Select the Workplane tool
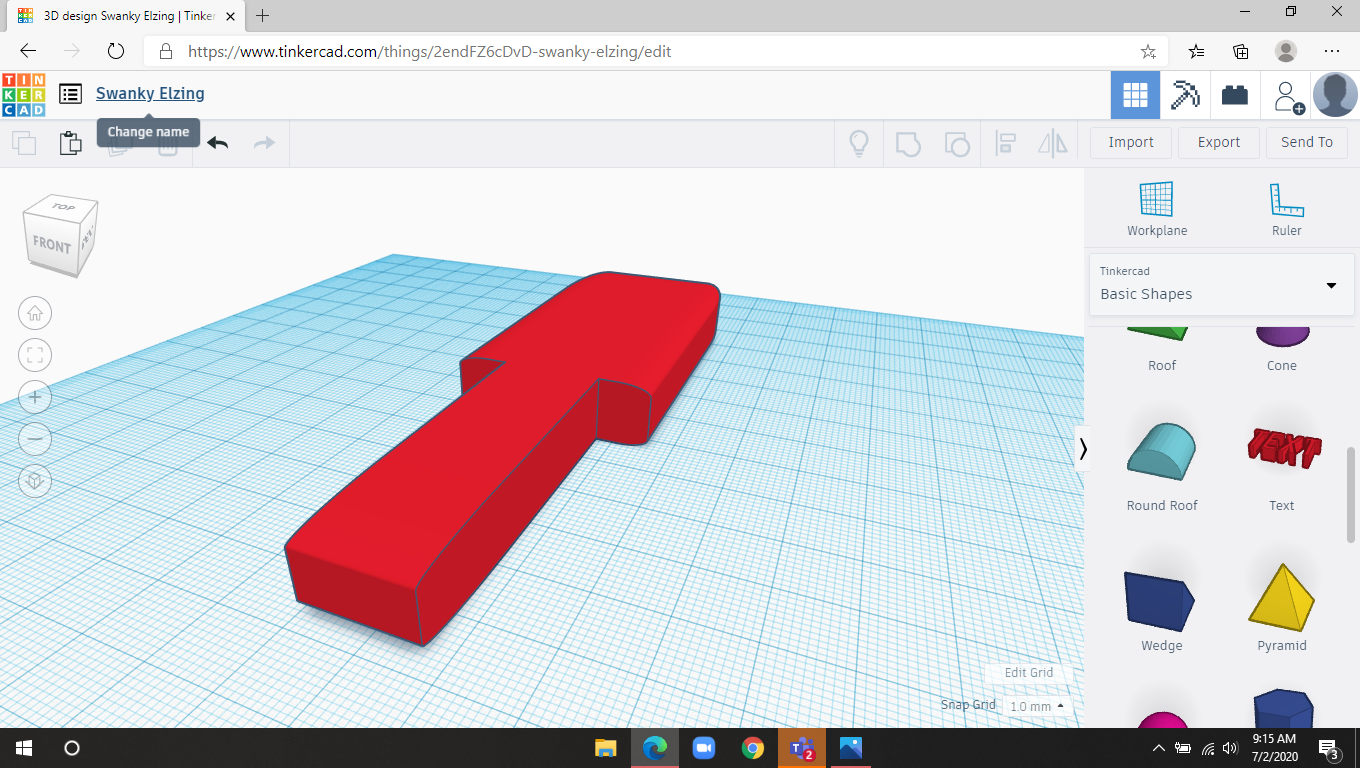Viewport: 1360px width, 768px height. [x=1157, y=209]
